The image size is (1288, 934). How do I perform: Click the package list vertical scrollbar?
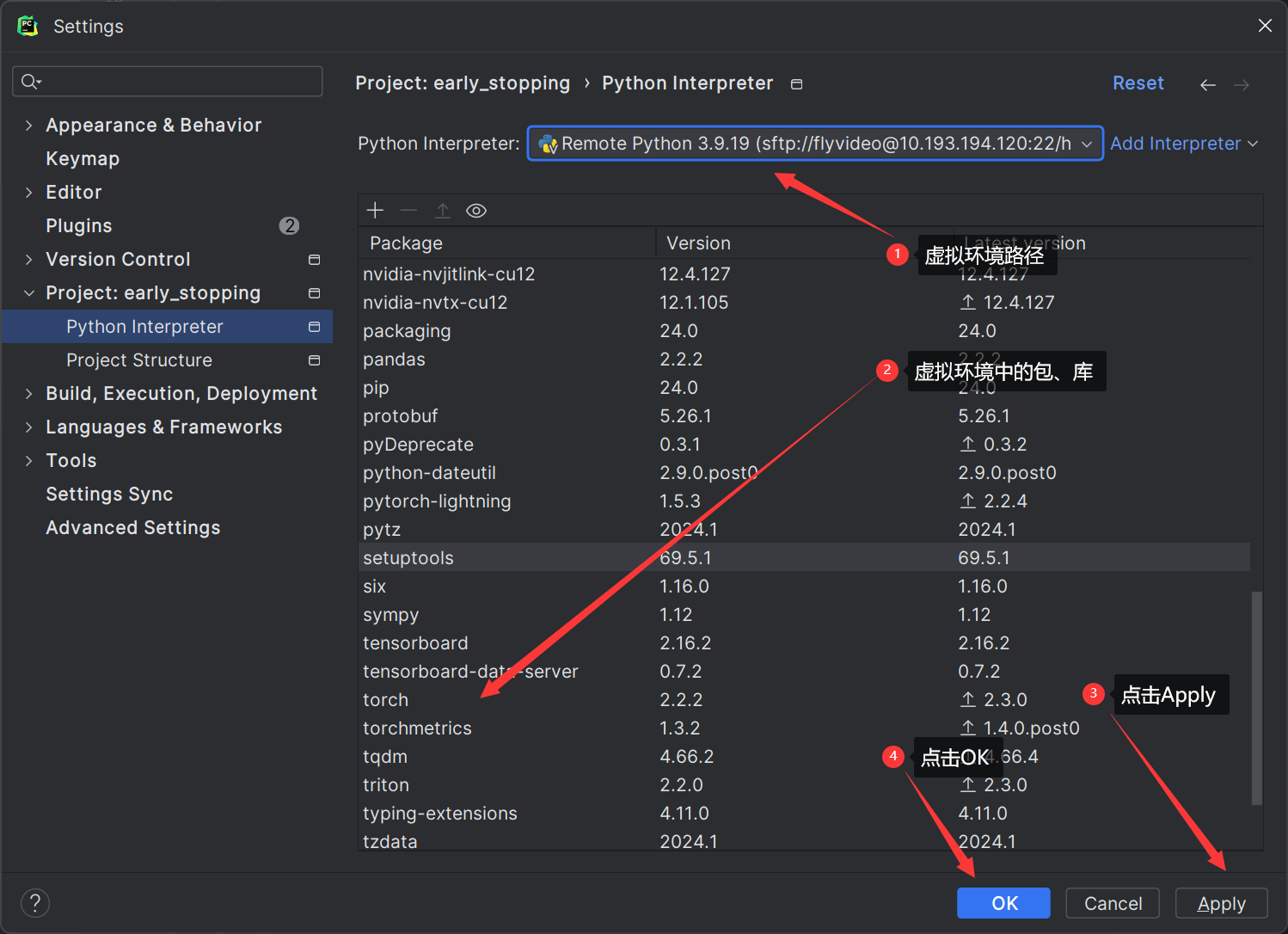(1257, 697)
